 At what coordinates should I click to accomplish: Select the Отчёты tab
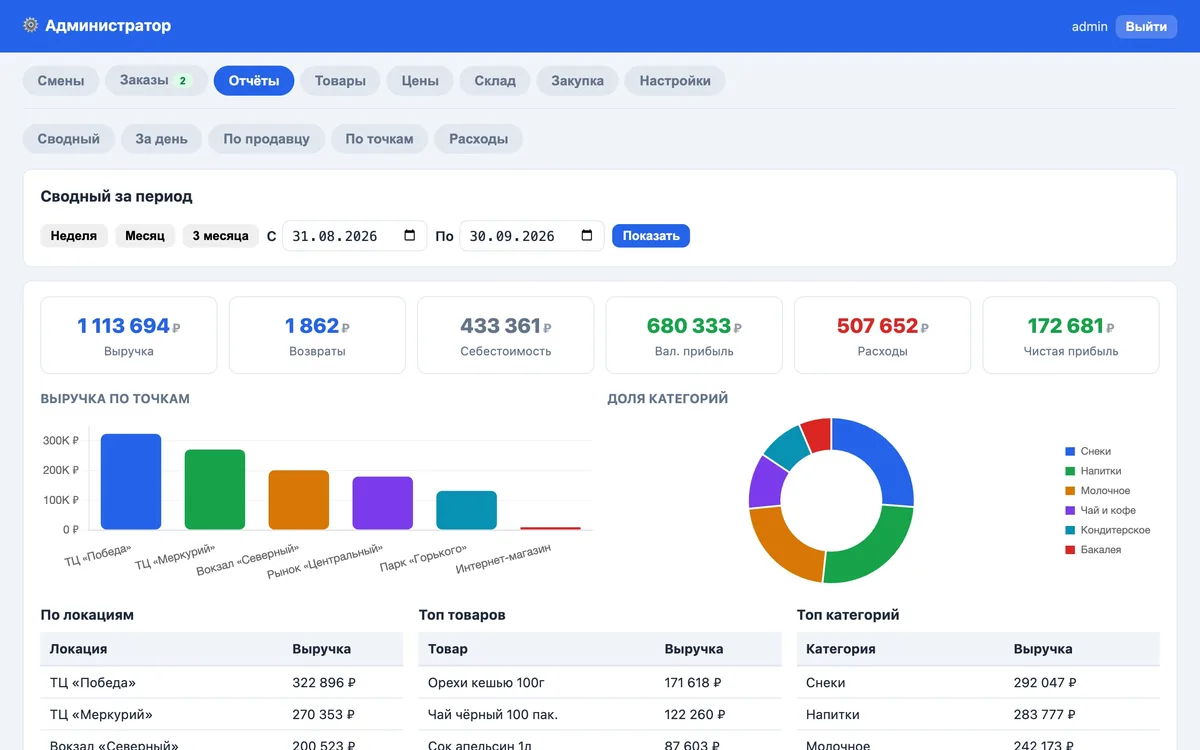(254, 81)
